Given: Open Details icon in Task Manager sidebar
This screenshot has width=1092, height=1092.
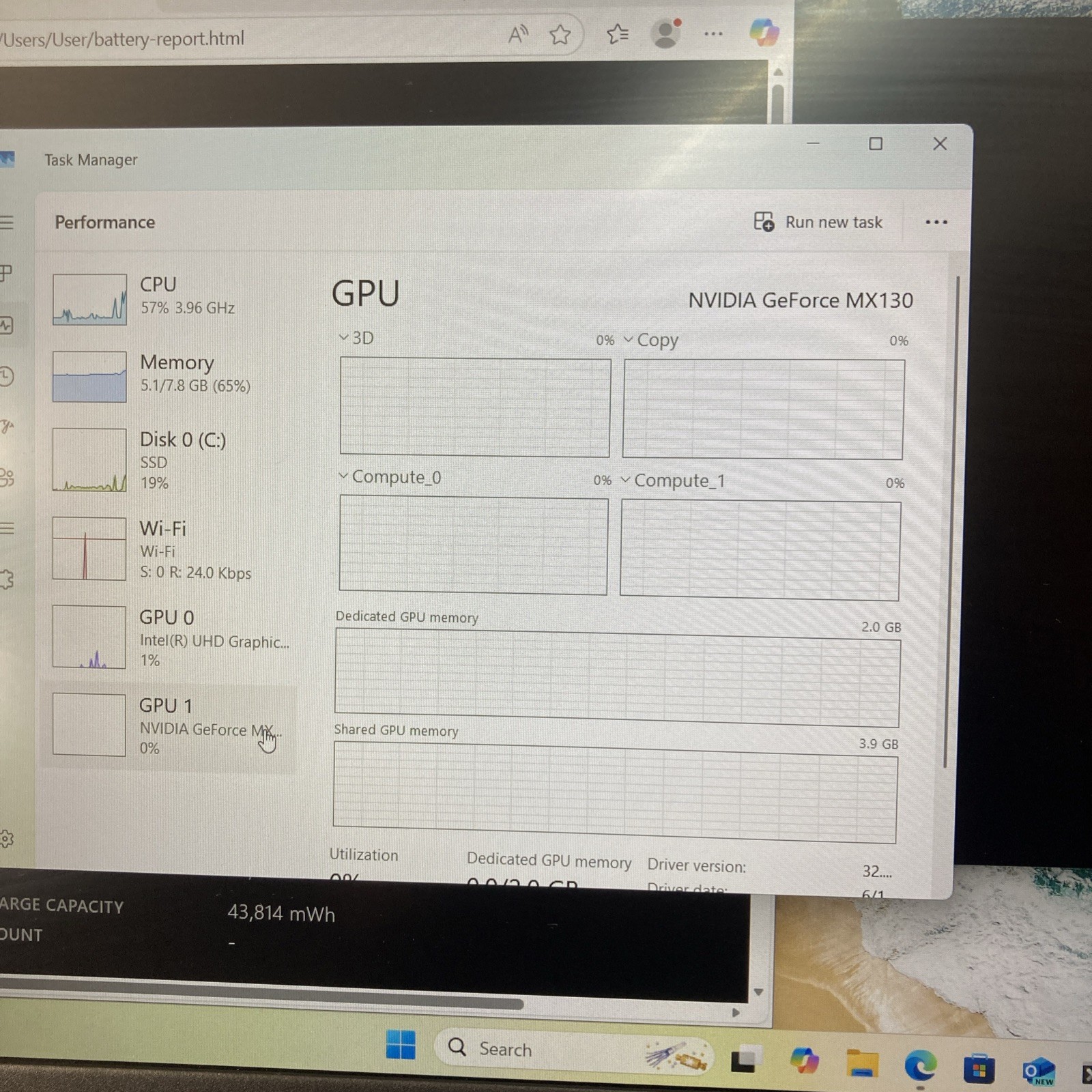Looking at the screenshot, I should (x=7, y=528).
